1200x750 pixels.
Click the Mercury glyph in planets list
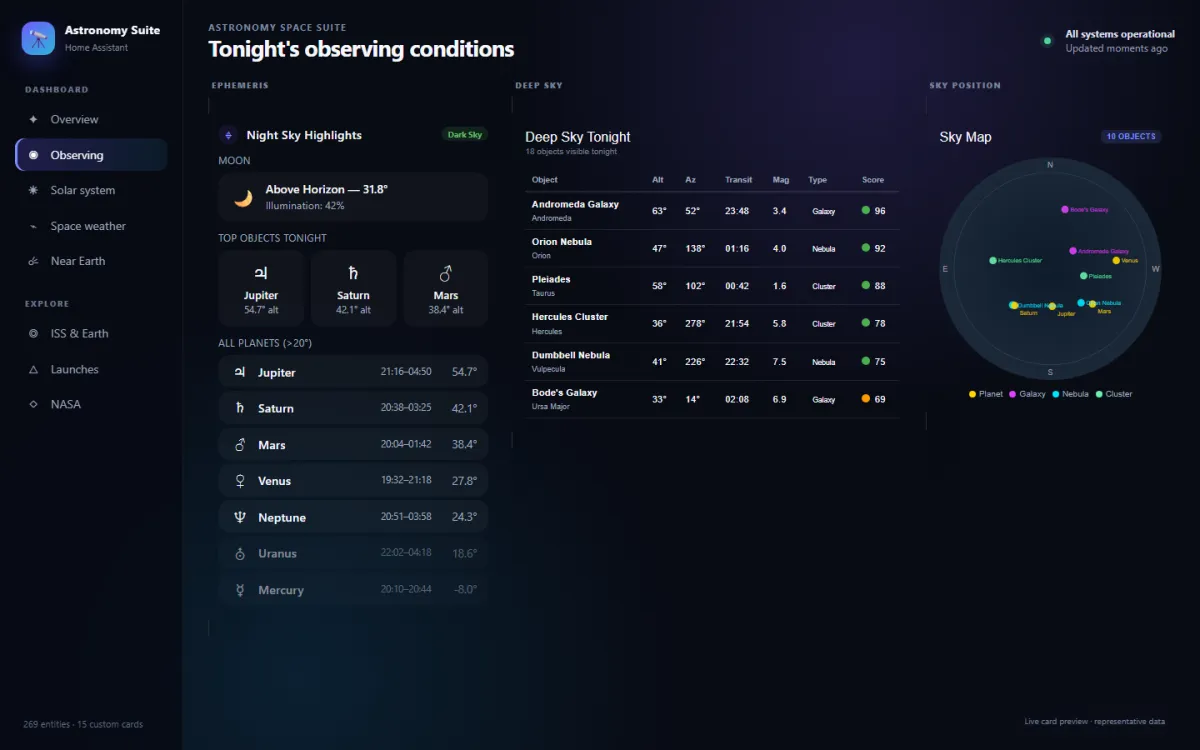point(240,590)
